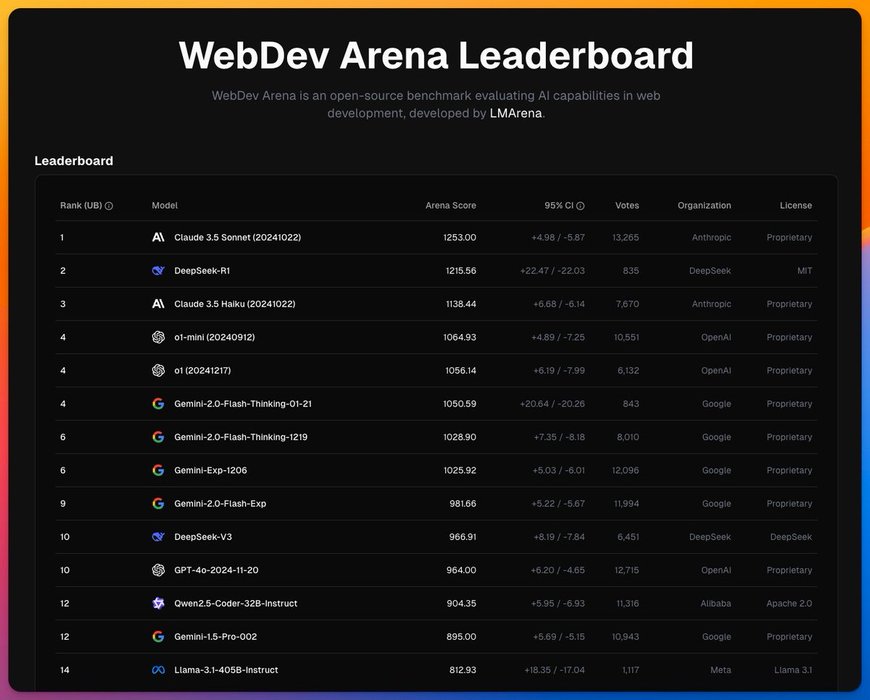Click the Google logo beside Gemini-1.5-Pro-002
The width and height of the screenshot is (870, 700).
(158, 637)
